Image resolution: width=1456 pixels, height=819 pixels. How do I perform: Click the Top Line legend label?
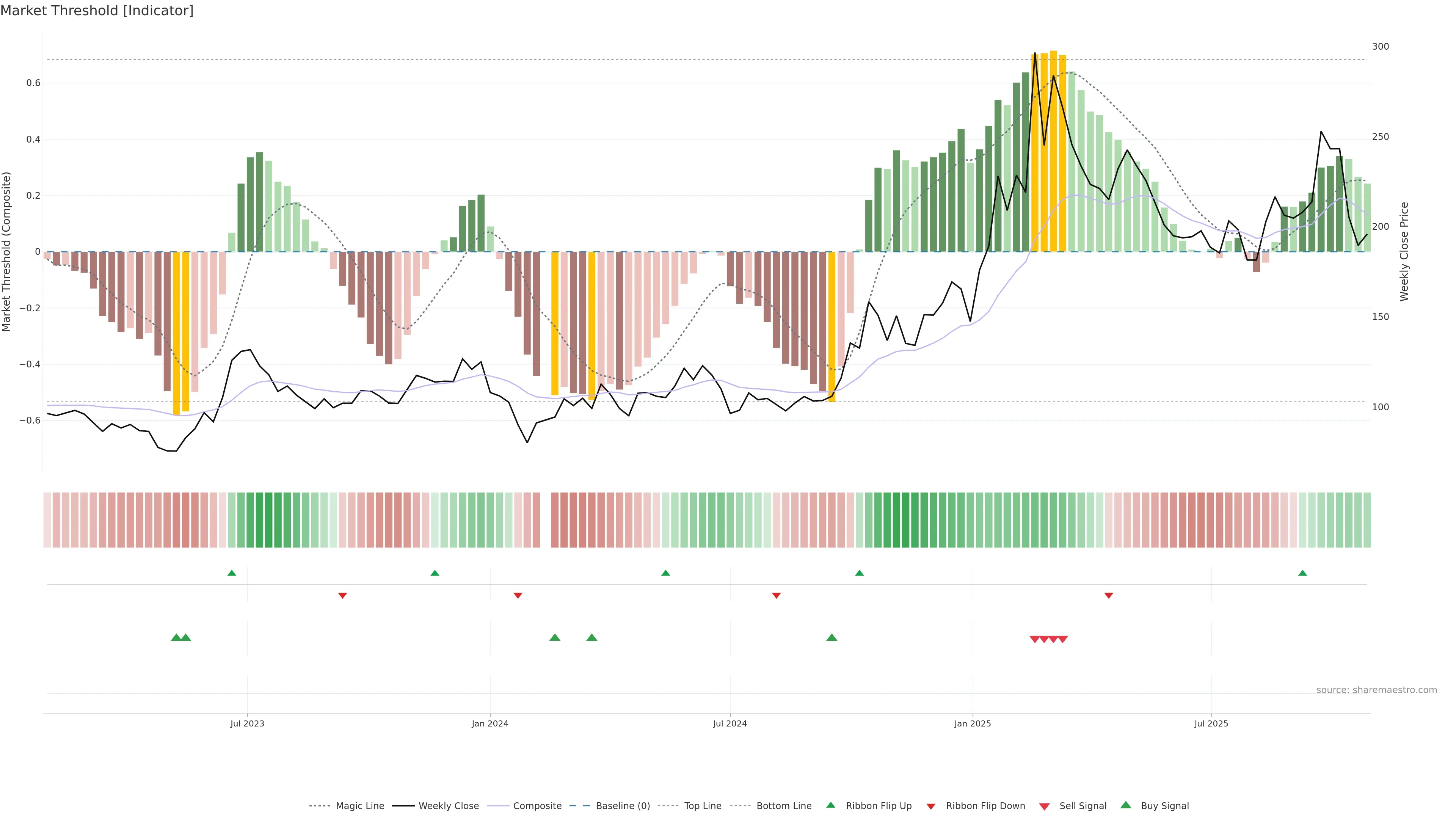[x=703, y=806]
